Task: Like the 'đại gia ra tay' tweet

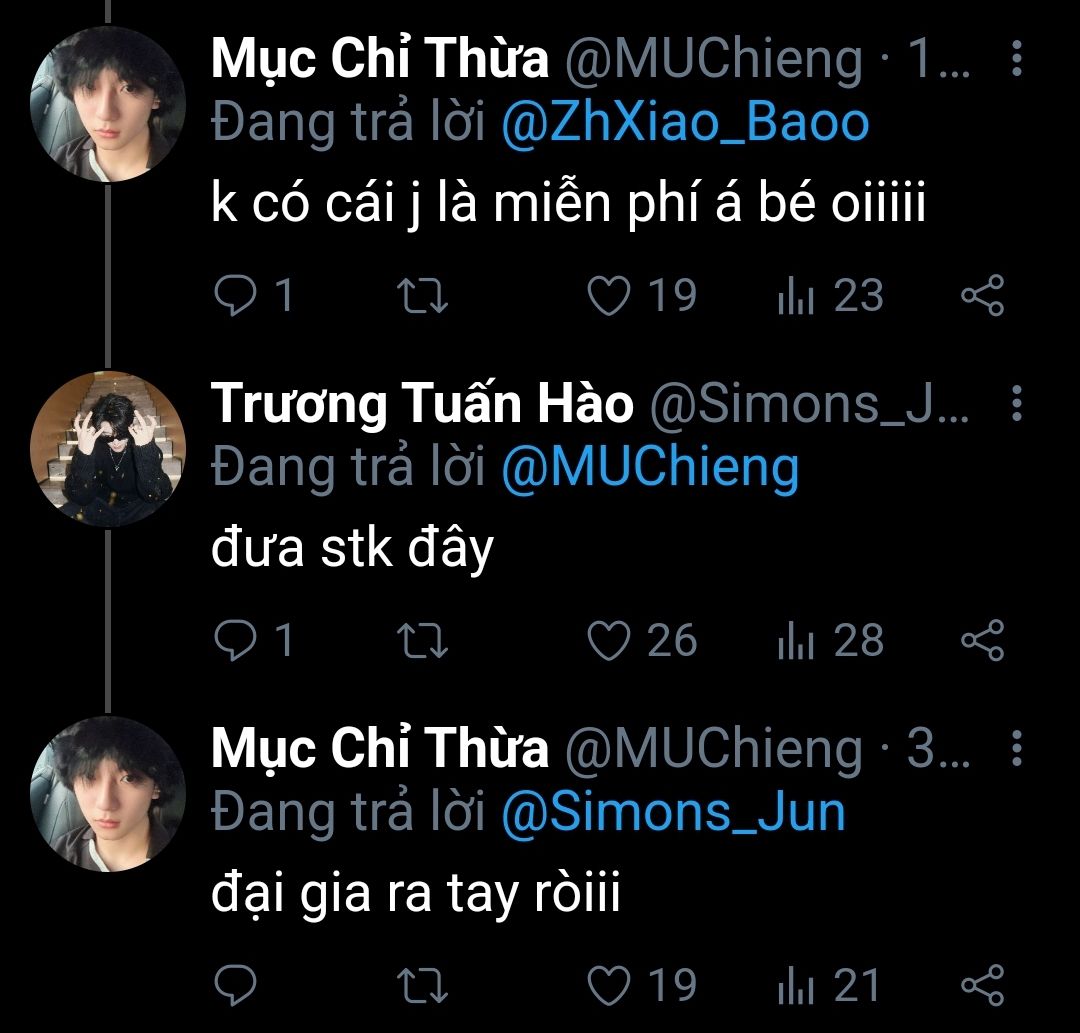Action: coord(609,984)
